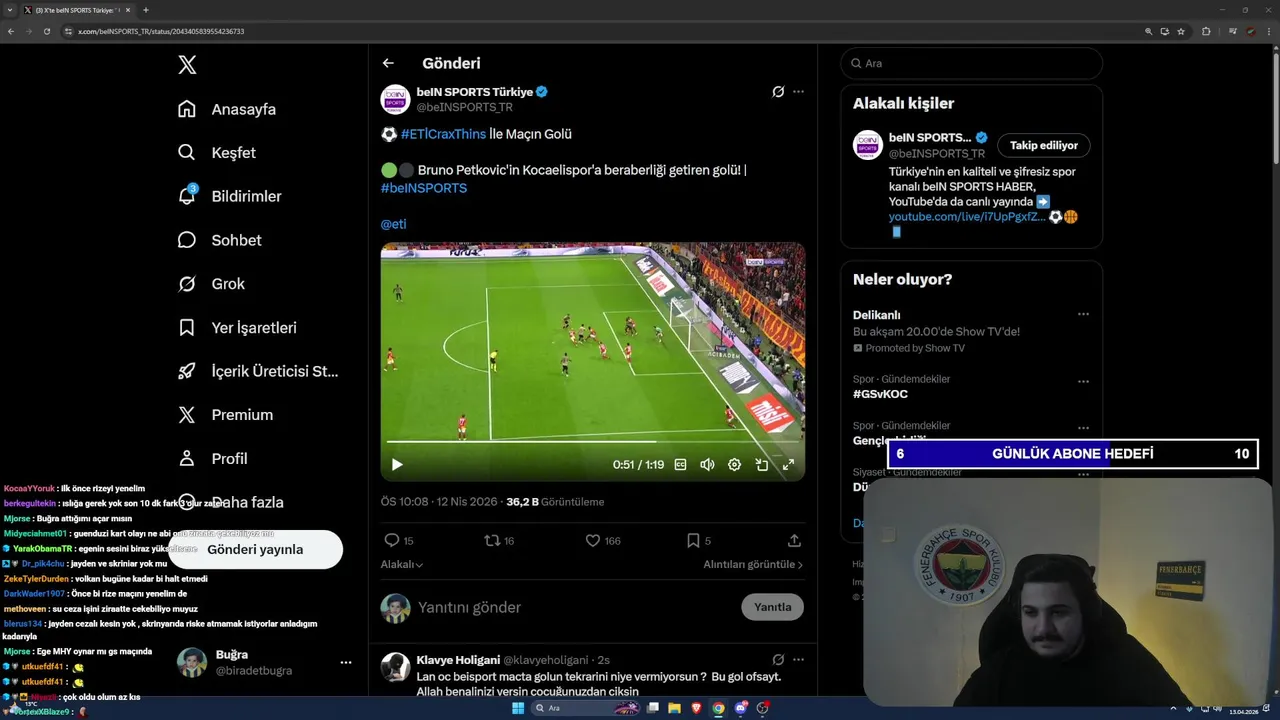Screen dimensions: 1280x720
Task: Focus the Ara search box
Action: pos(971,63)
